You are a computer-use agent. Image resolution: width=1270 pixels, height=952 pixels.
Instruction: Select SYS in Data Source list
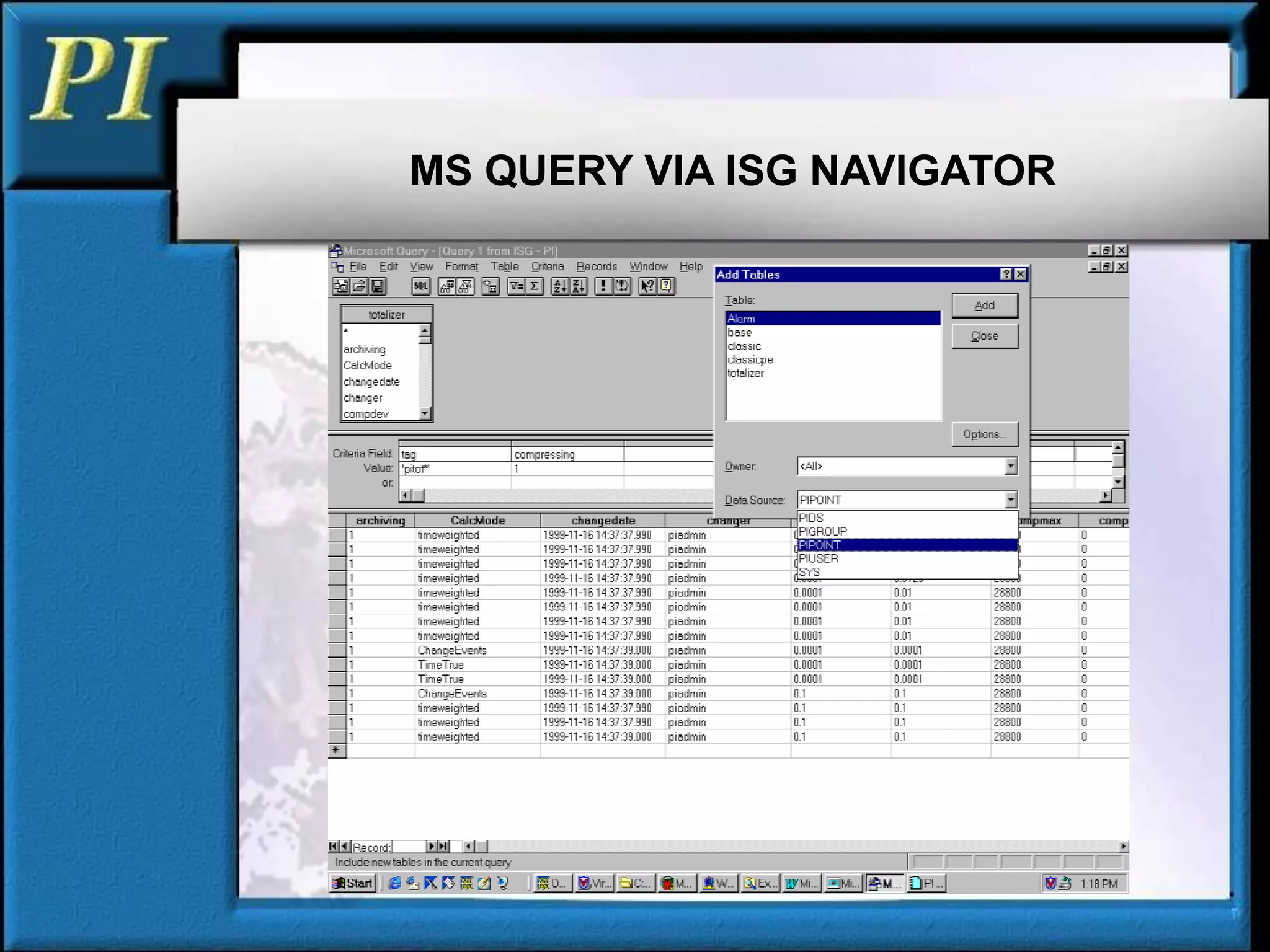[907, 572]
